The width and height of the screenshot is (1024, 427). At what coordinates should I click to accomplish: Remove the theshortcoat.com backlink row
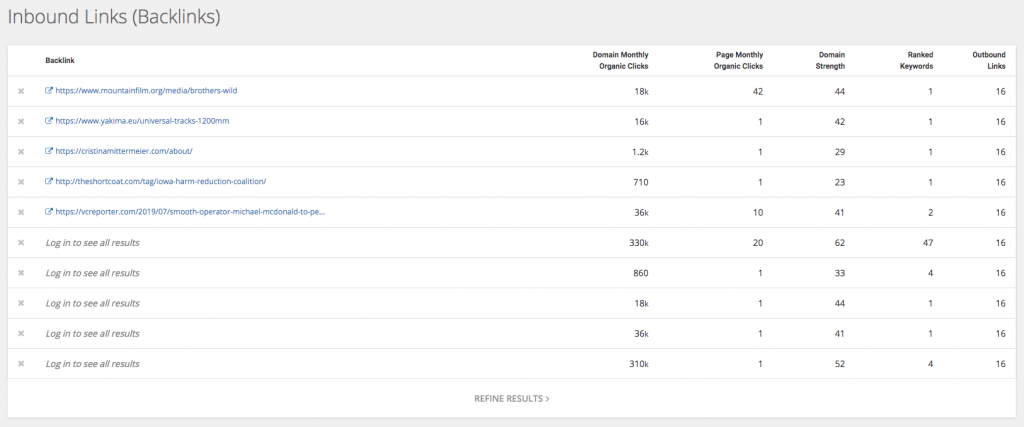pyautogui.click(x=21, y=182)
